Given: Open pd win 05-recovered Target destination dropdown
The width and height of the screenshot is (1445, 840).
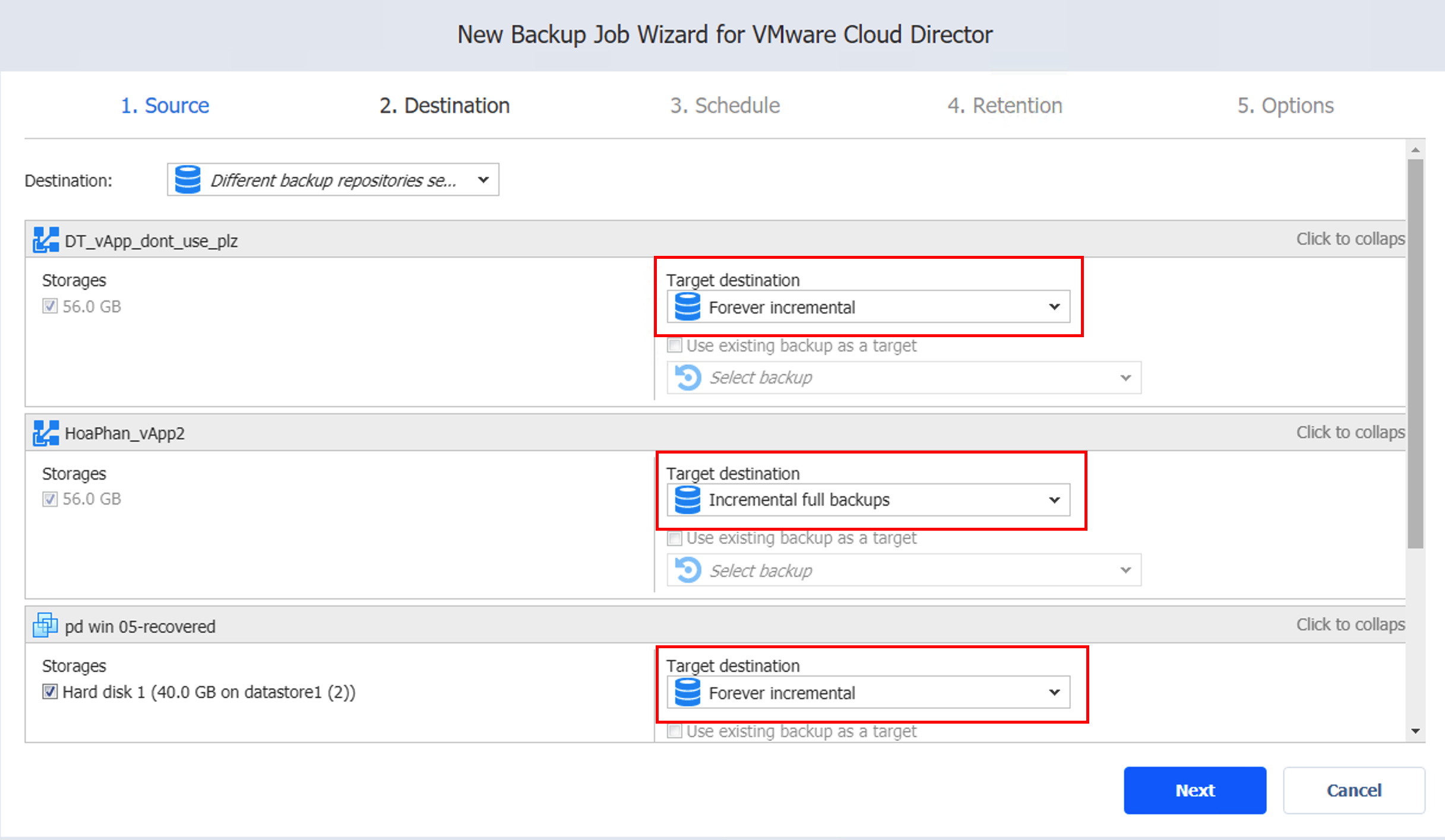Looking at the screenshot, I should 868,692.
